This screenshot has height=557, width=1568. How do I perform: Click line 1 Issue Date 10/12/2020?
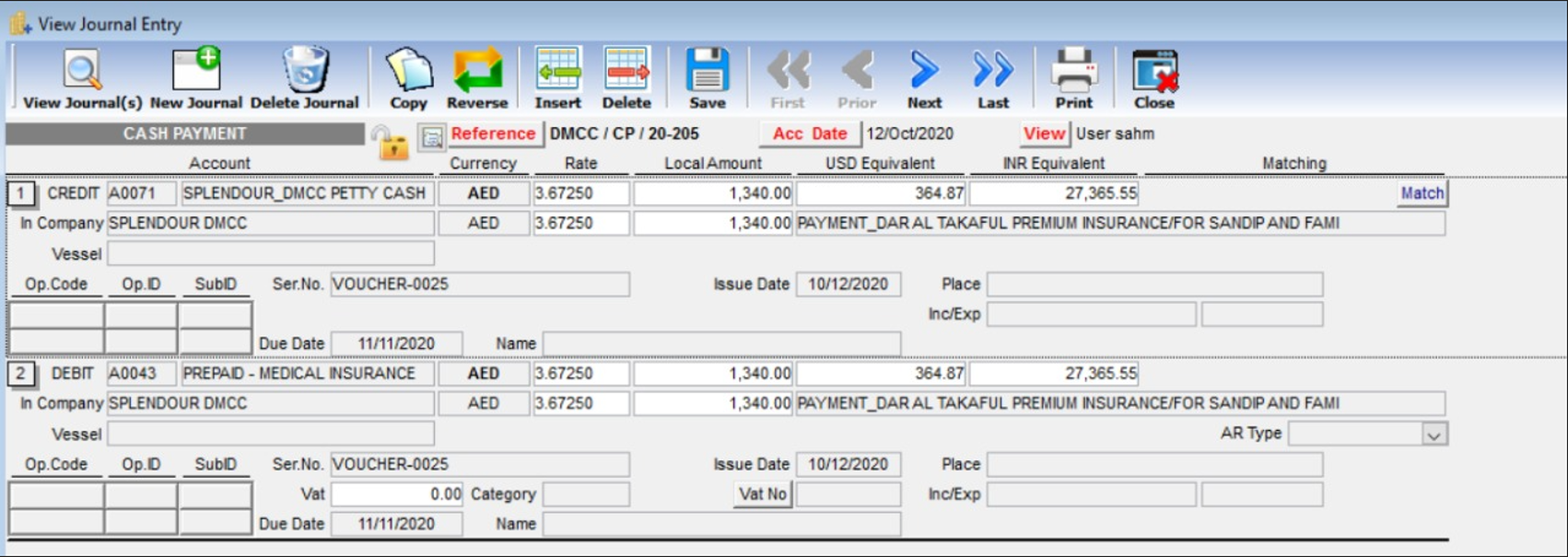pos(848,284)
